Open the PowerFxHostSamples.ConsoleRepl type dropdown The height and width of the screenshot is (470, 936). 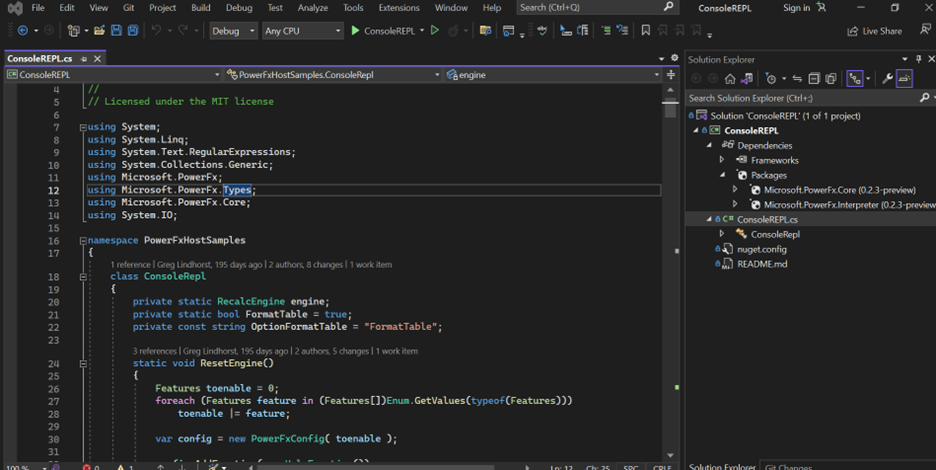(x=333, y=75)
